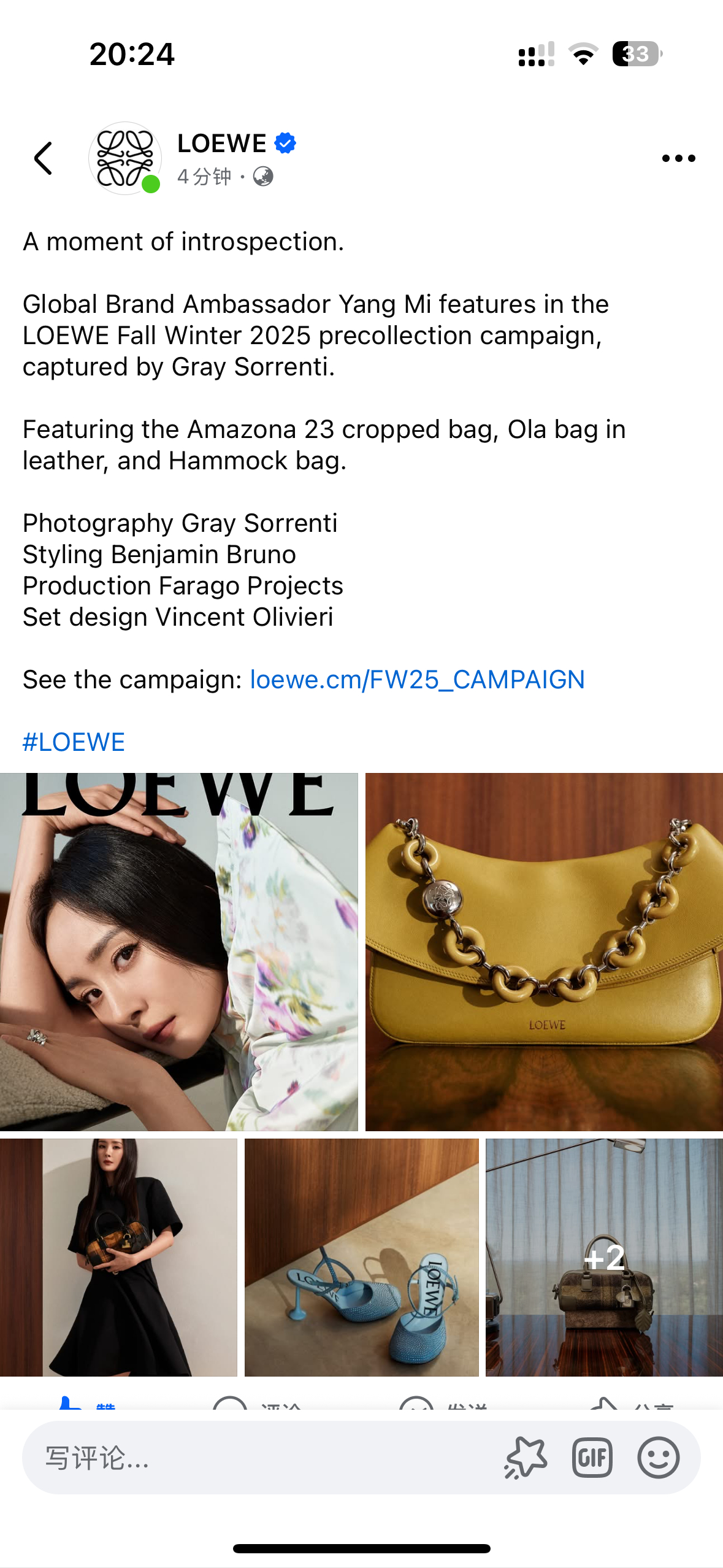The image size is (723, 1568).
Task: Tap the #LOEWE hashtag
Action: coord(74,742)
